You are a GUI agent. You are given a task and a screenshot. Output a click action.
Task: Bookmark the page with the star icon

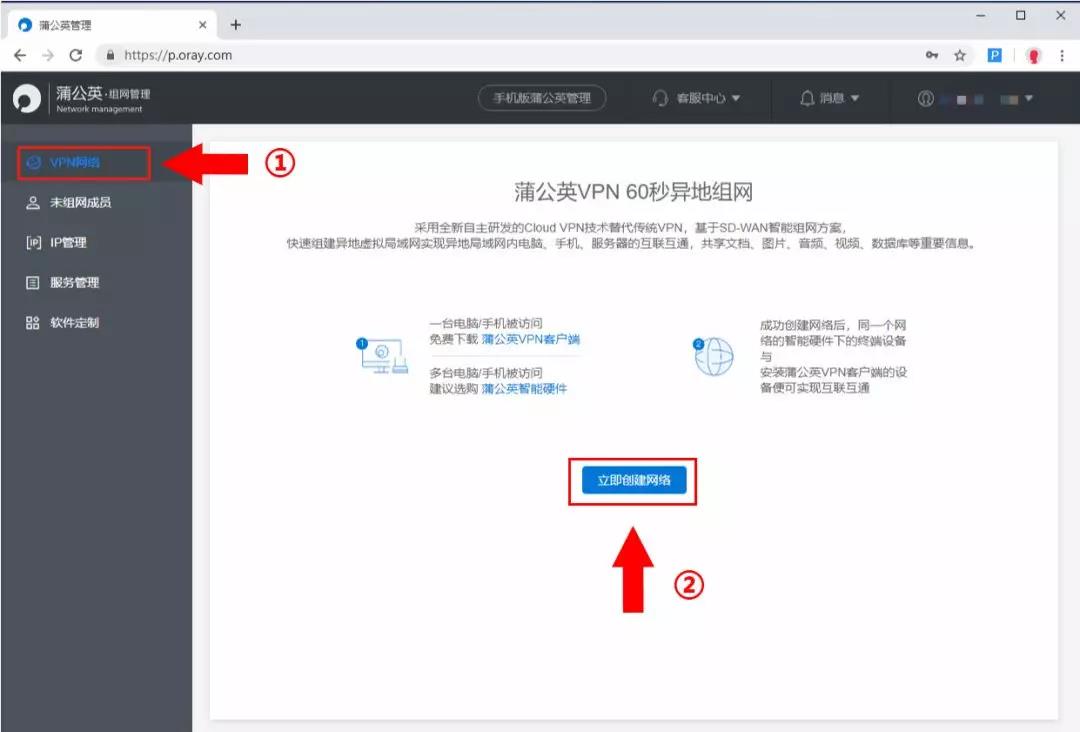click(958, 56)
